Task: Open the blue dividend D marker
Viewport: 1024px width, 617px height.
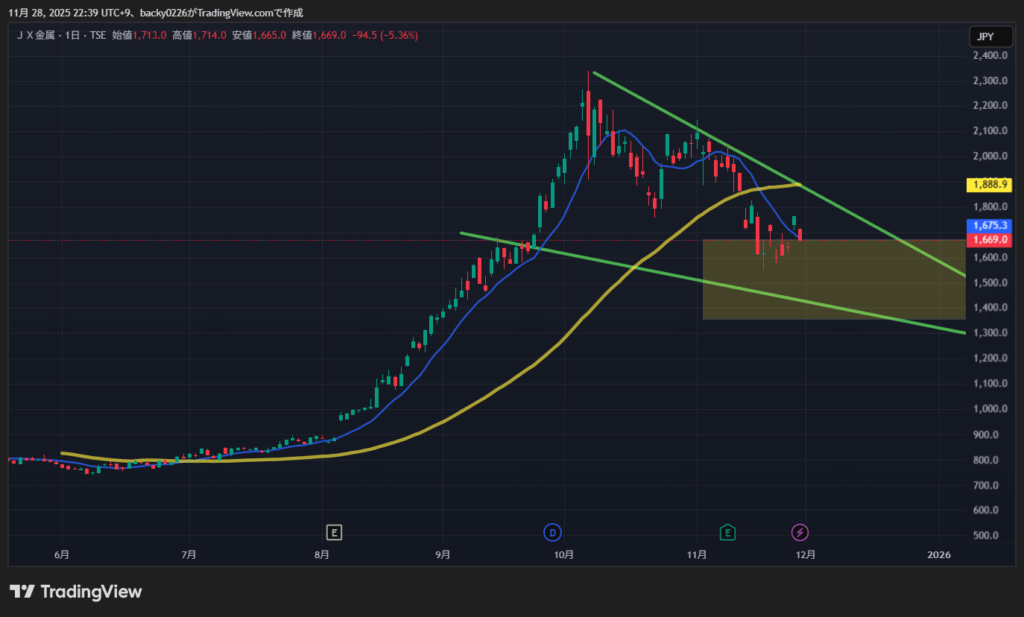Action: pos(552,531)
